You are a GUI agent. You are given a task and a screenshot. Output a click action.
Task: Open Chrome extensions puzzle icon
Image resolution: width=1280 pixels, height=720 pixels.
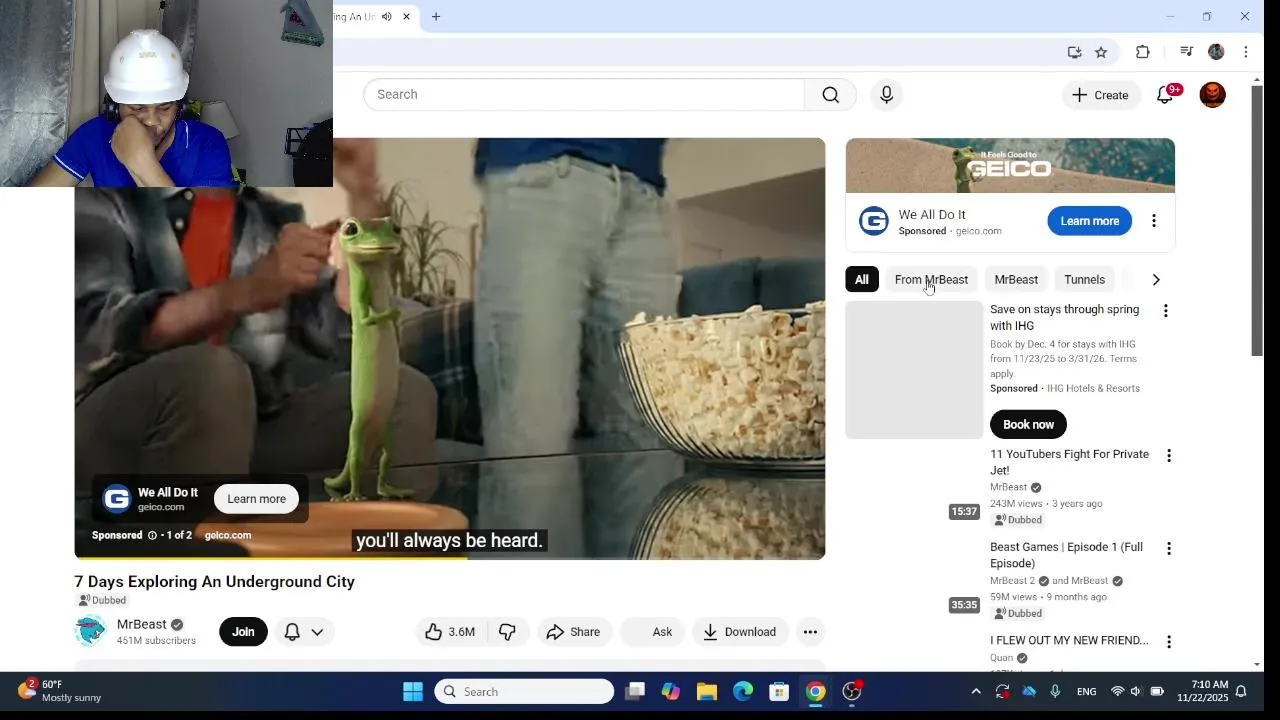click(x=1143, y=52)
